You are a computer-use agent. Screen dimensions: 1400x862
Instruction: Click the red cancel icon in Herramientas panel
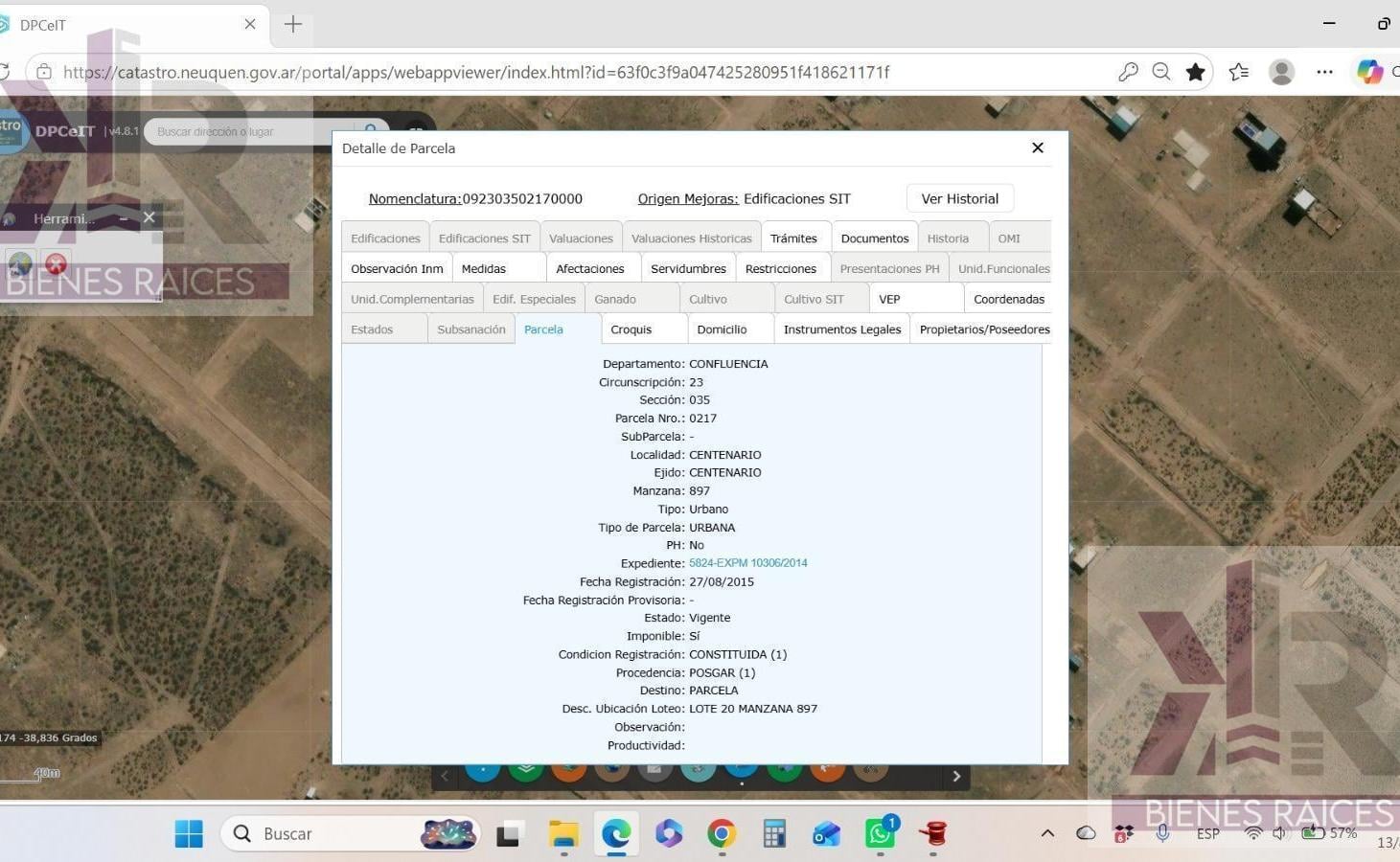57,263
